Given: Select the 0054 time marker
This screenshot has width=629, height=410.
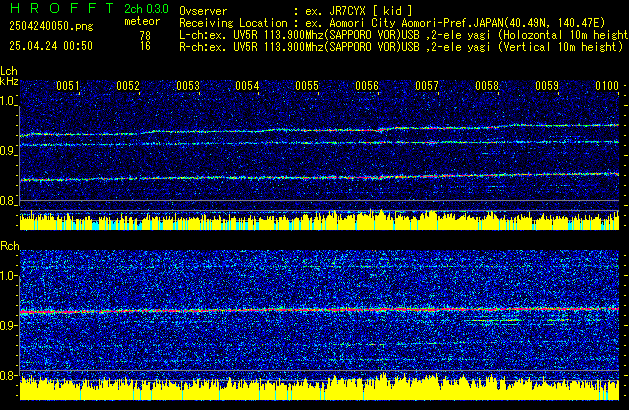Looking at the screenshot, I should pos(247,86).
